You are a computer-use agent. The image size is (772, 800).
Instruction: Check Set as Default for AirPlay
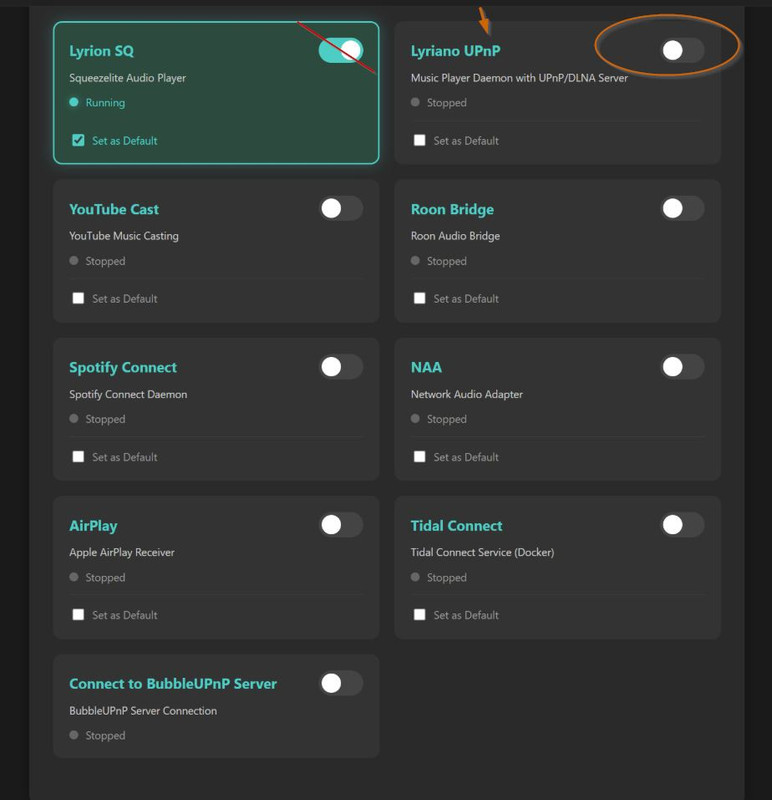coord(78,615)
